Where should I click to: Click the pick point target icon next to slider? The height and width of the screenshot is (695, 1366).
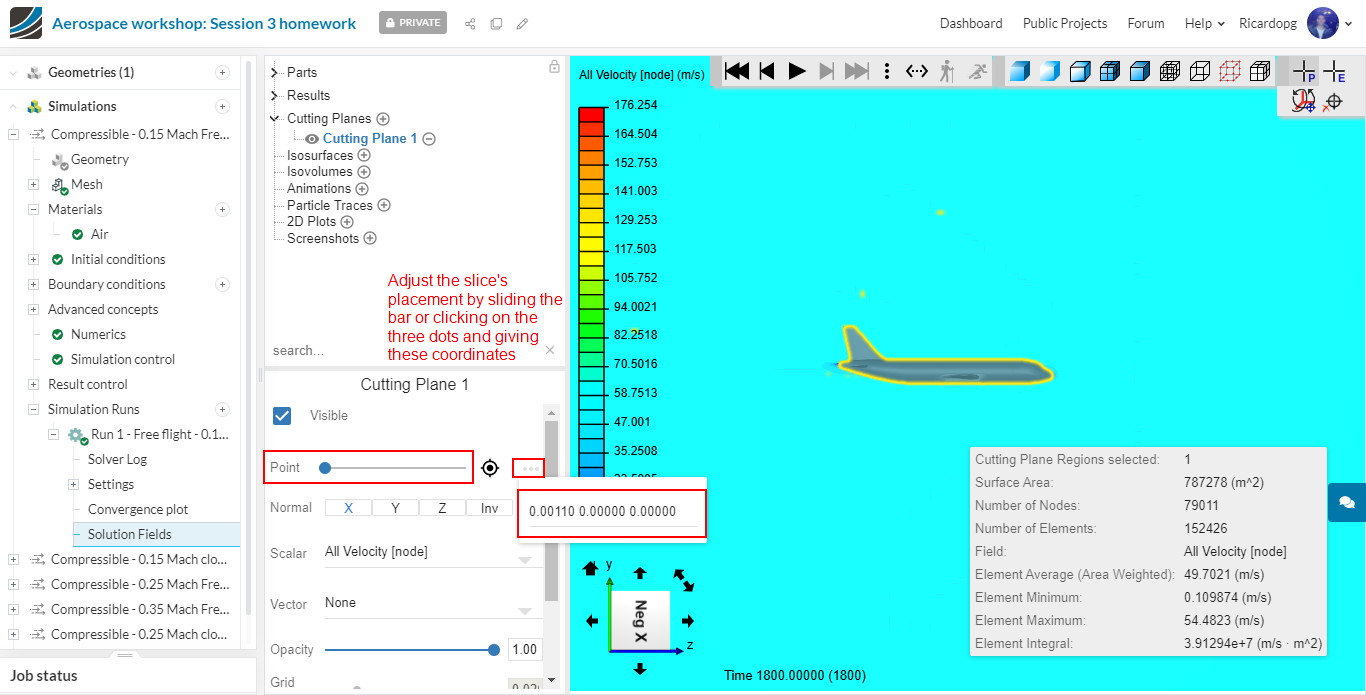[x=490, y=467]
